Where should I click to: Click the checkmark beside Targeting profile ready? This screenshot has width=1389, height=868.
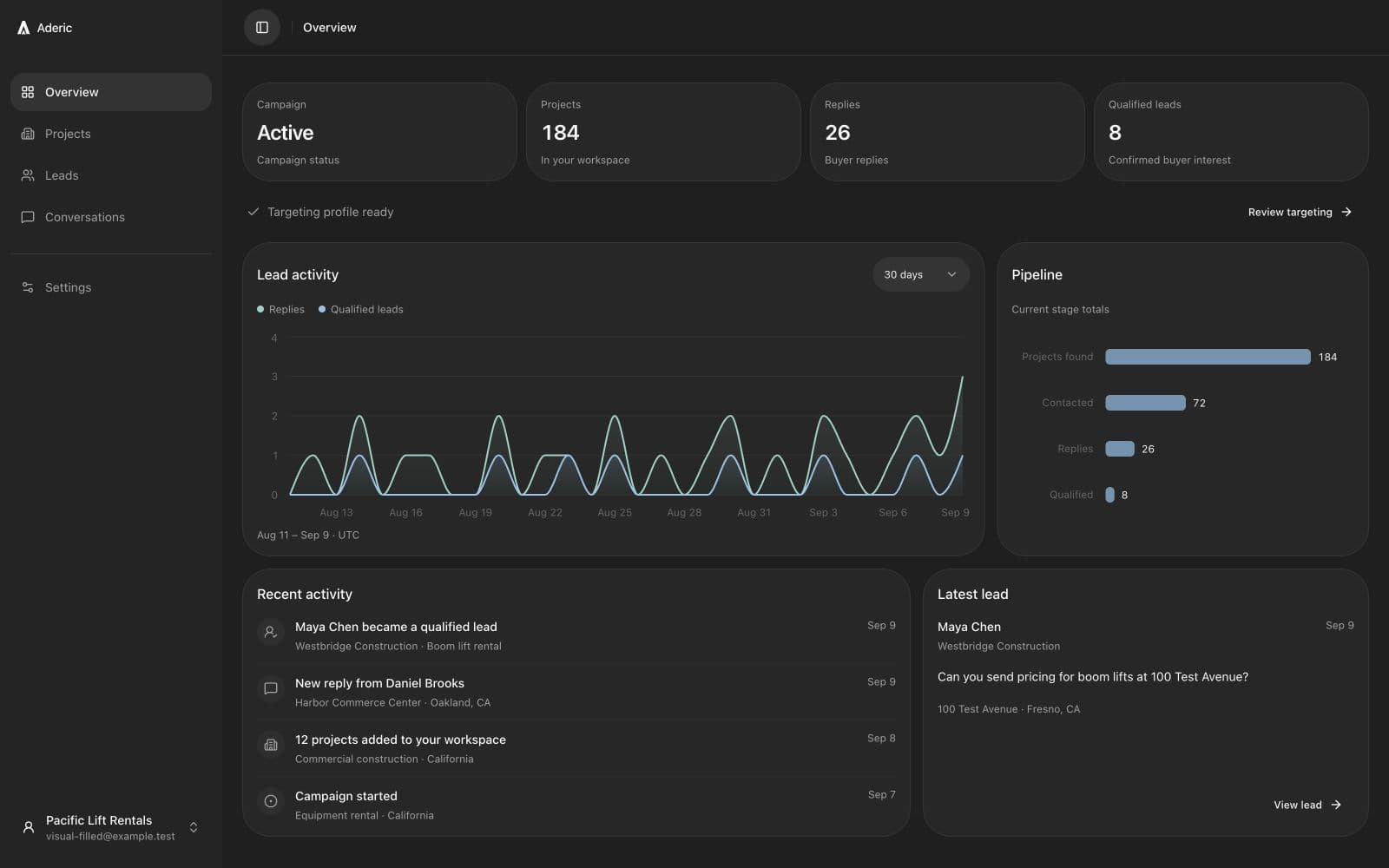(253, 212)
